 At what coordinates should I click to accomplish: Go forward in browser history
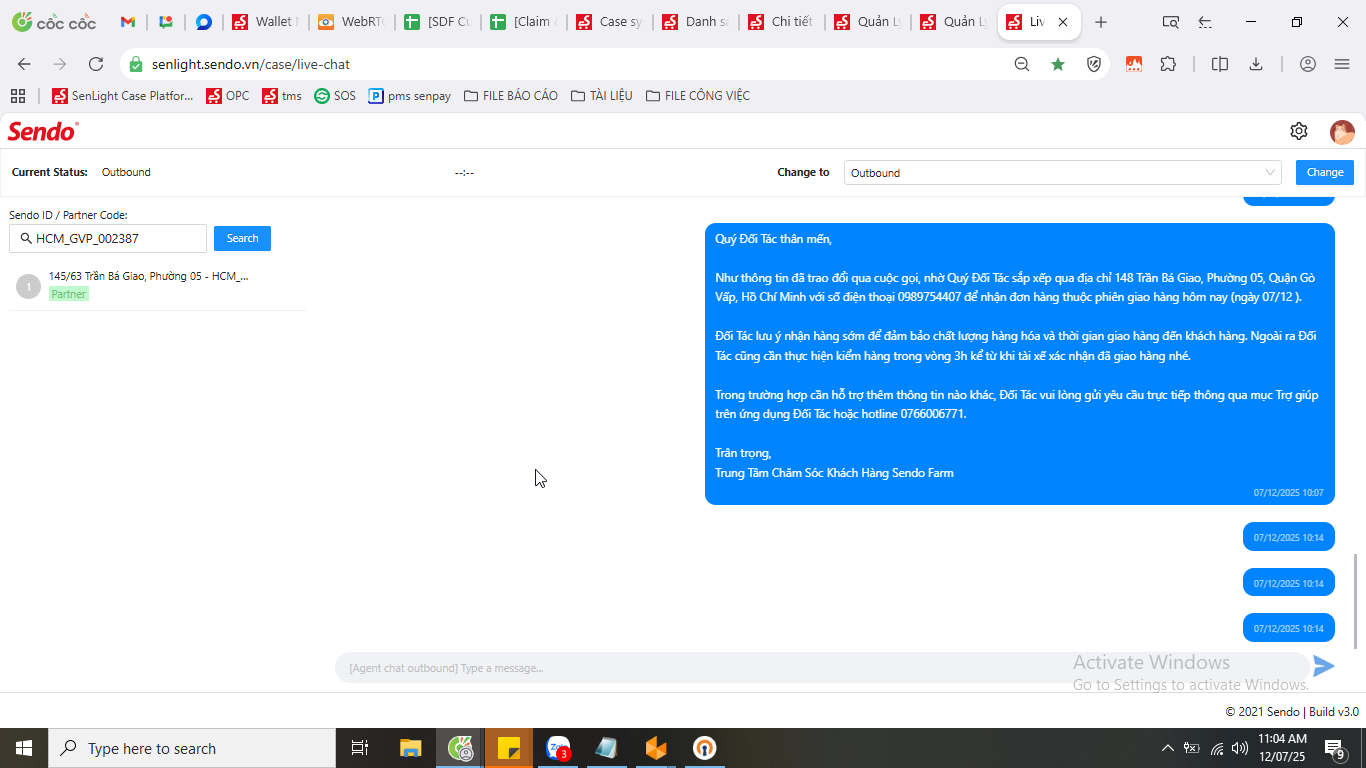pyautogui.click(x=60, y=64)
